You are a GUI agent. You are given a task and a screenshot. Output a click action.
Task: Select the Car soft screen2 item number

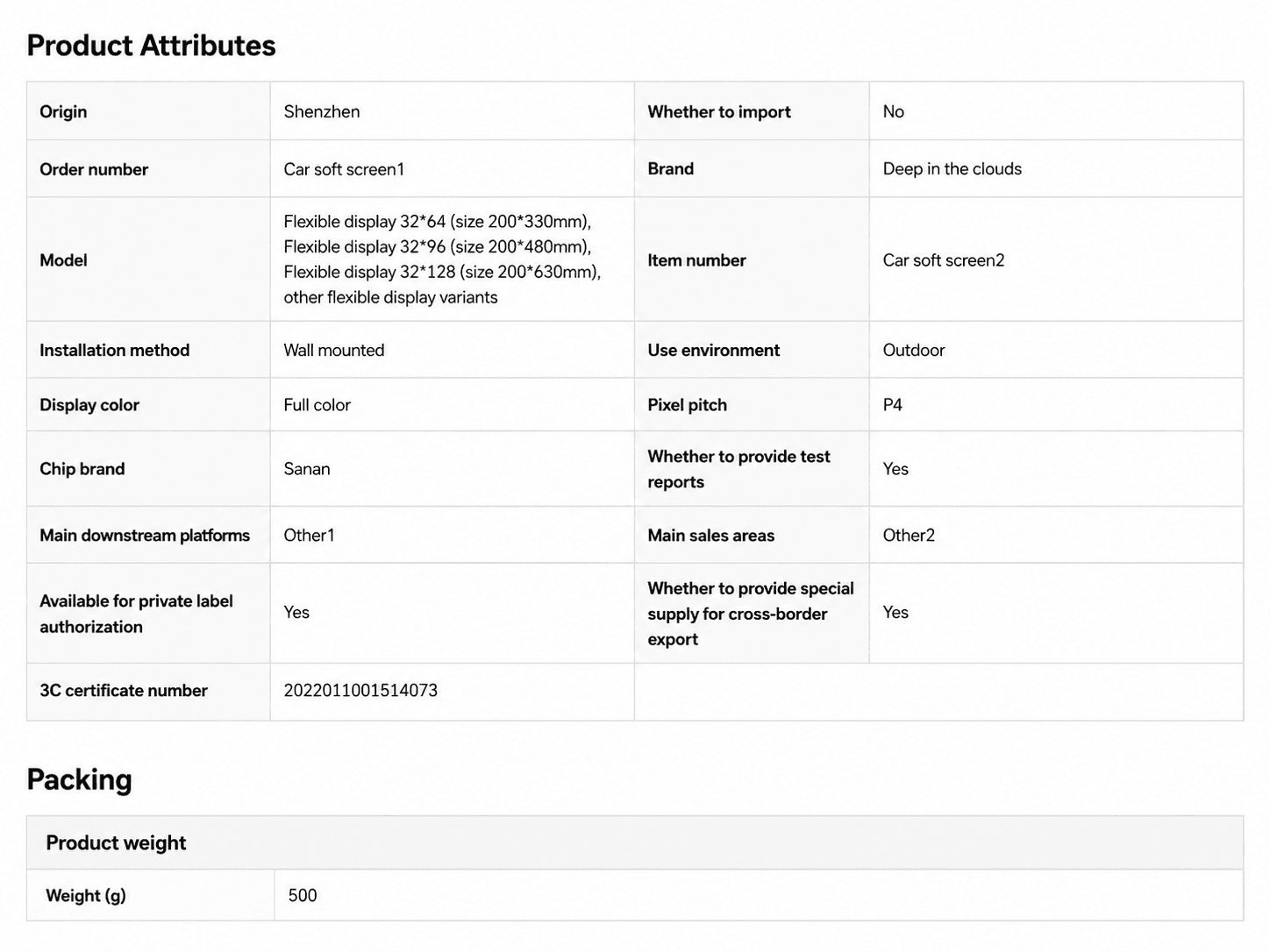point(944,260)
